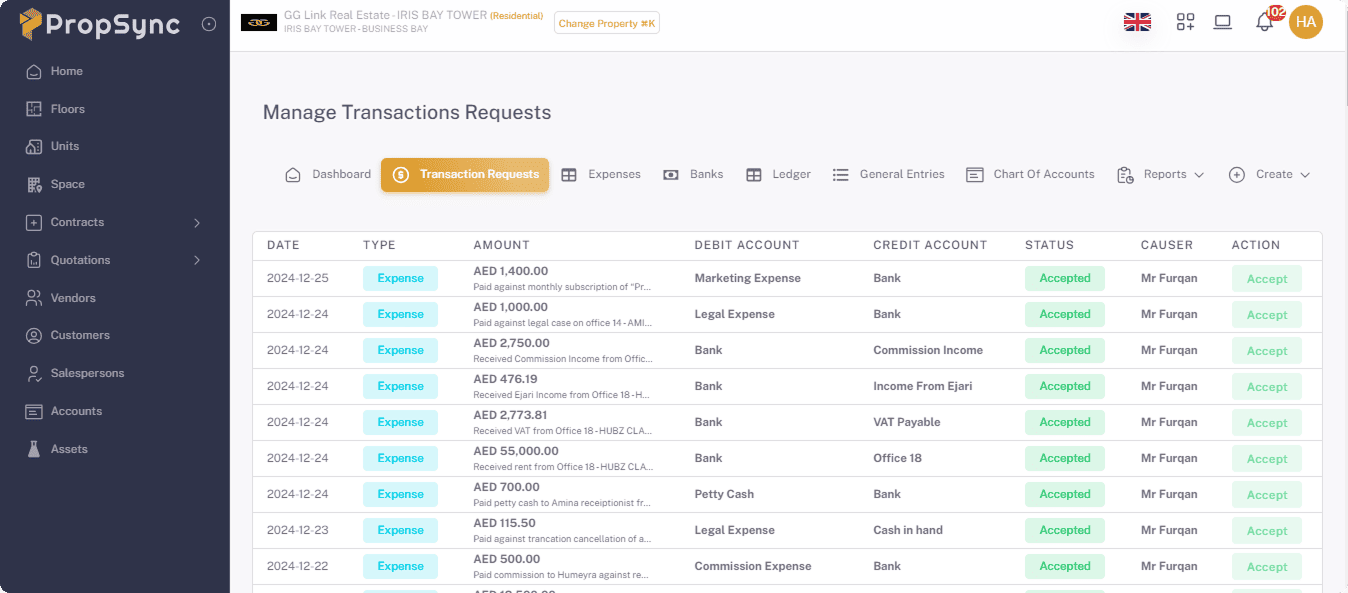Screen dimensions: 1348x593
Task: Click the AMOUNT column header
Action: click(x=501, y=245)
